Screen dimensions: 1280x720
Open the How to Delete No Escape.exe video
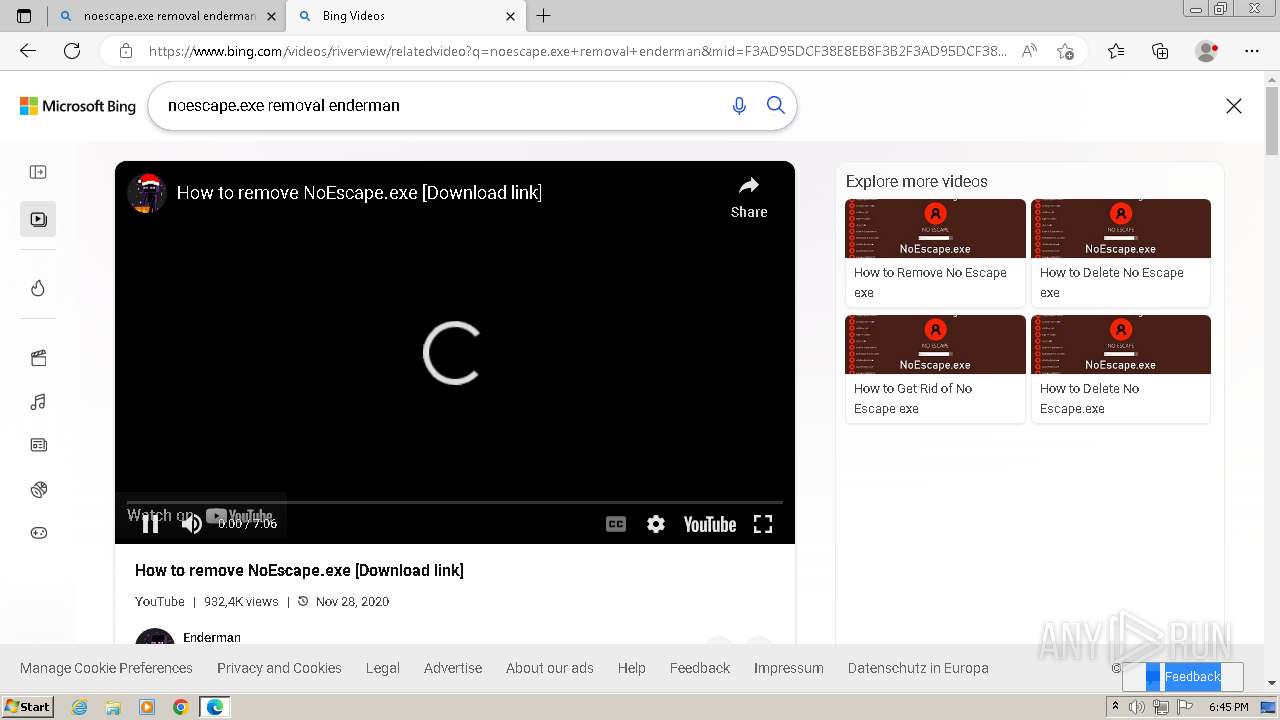(x=1121, y=369)
